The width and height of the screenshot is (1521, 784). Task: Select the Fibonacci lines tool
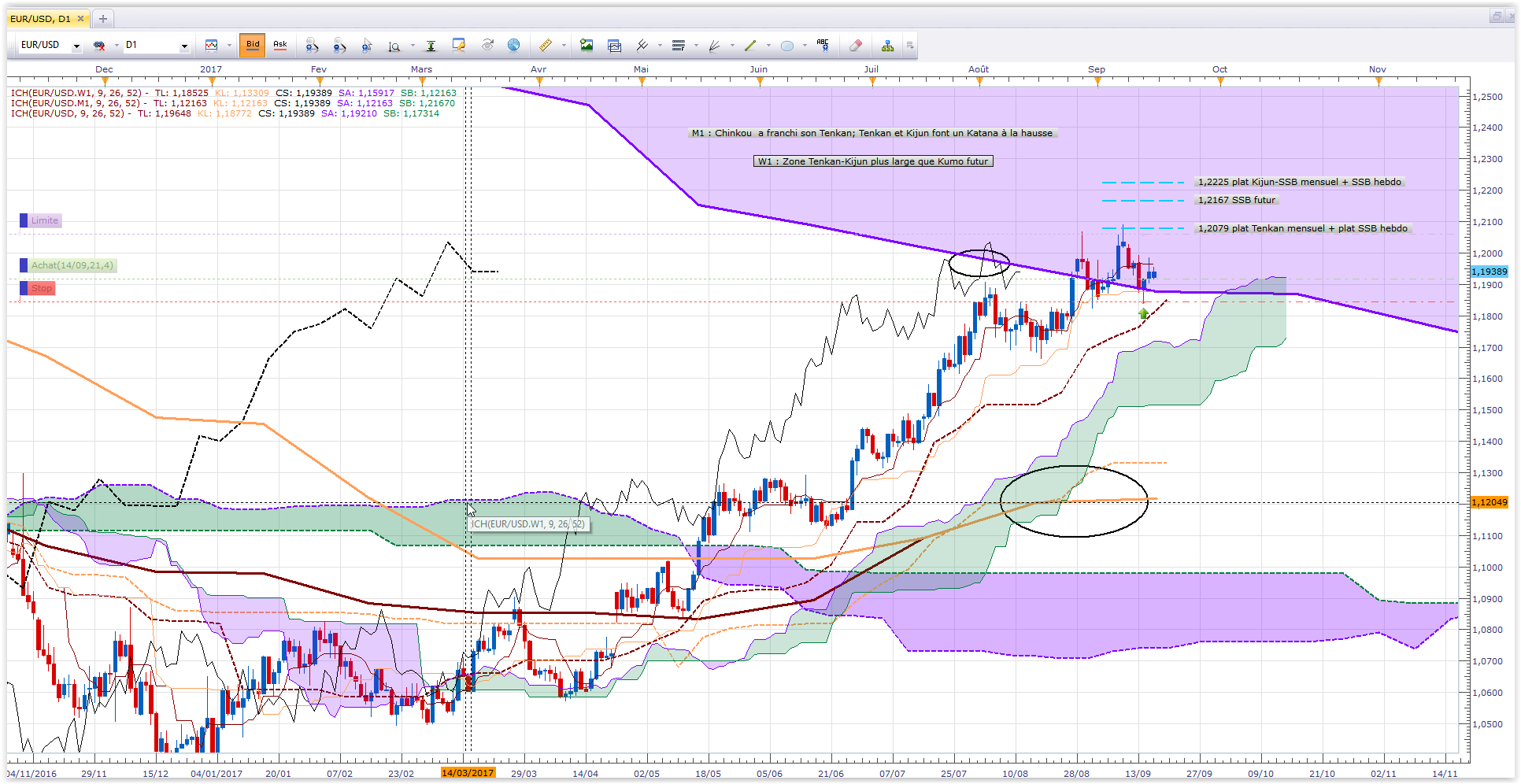point(678,46)
